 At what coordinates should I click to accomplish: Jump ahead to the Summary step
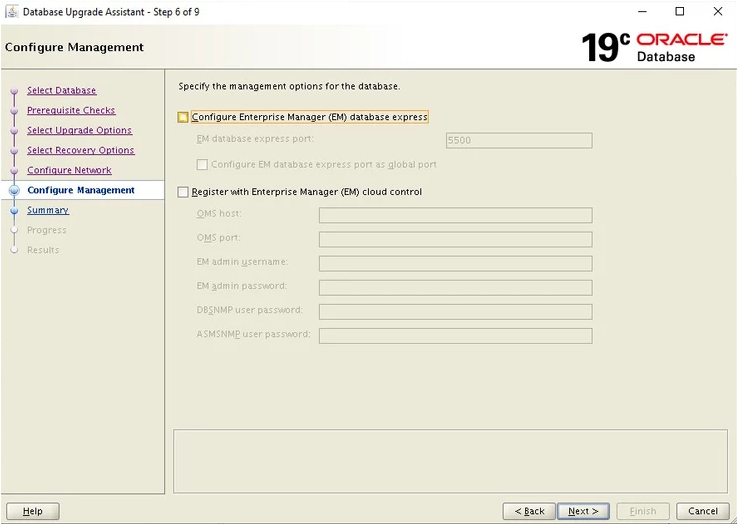click(x=48, y=210)
